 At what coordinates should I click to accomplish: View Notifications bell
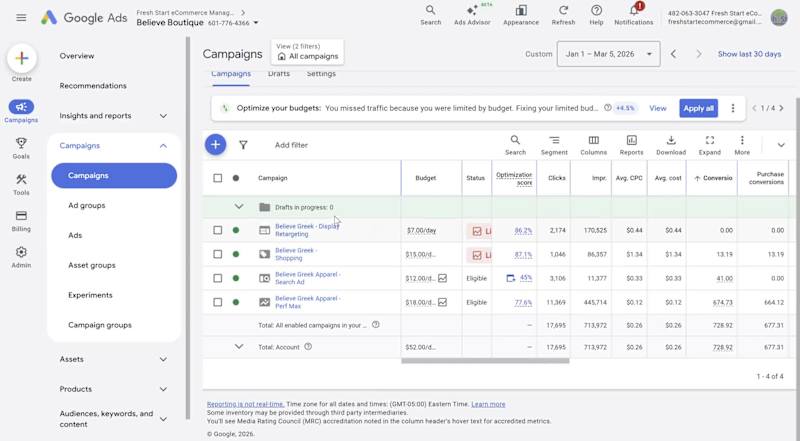coord(634,15)
